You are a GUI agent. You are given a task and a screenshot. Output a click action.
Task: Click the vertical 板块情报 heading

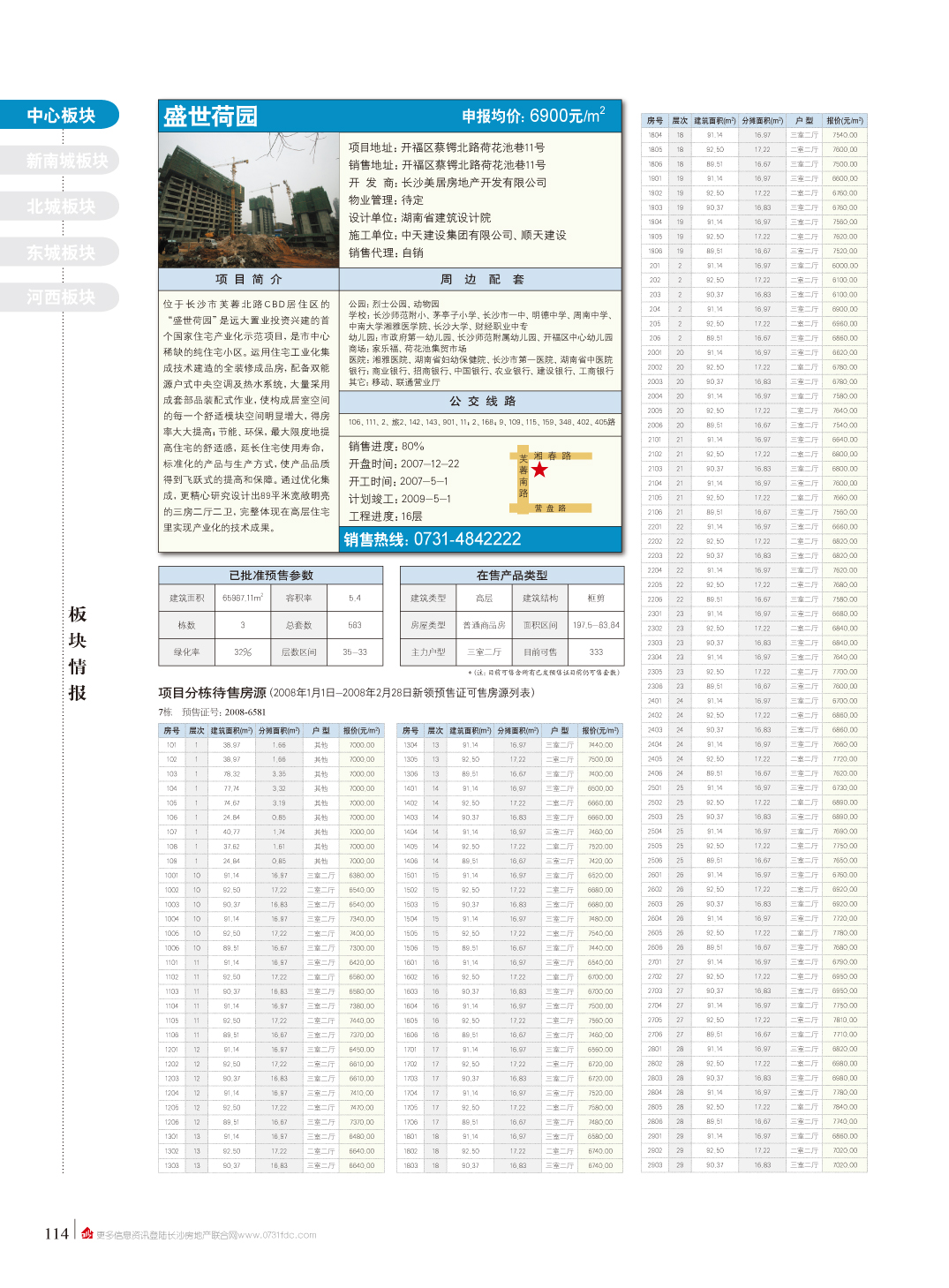pyautogui.click(x=78, y=653)
